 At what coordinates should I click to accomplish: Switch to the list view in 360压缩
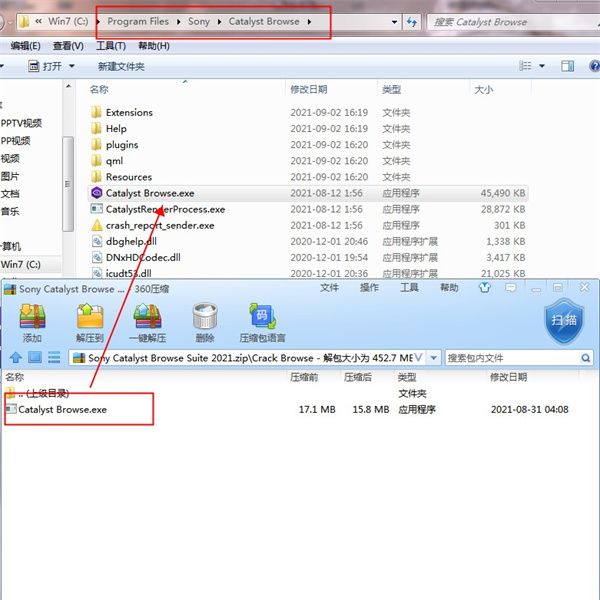pyautogui.click(x=54, y=357)
